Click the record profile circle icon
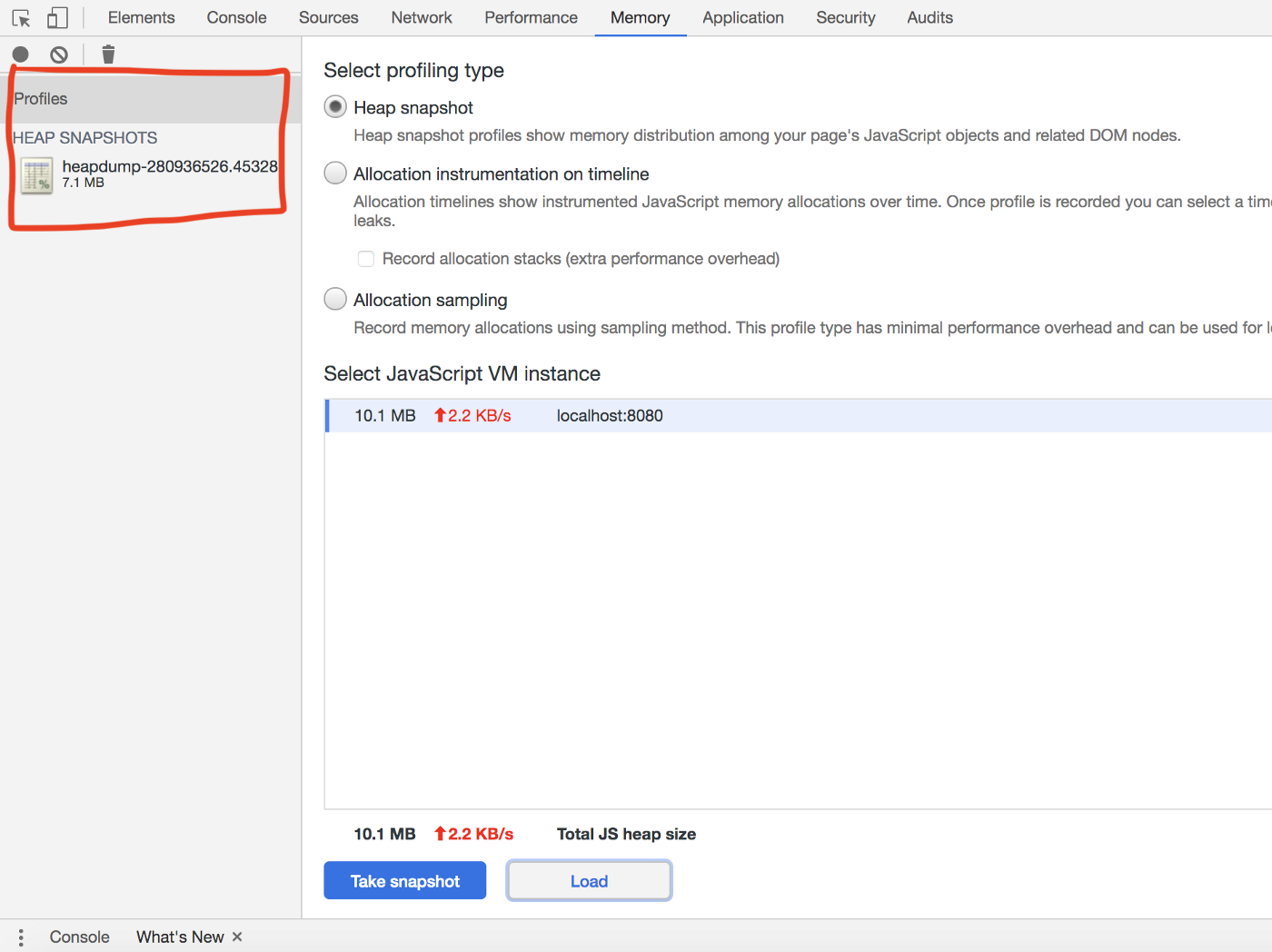Screen dimensions: 1272x952 click(x=20, y=55)
